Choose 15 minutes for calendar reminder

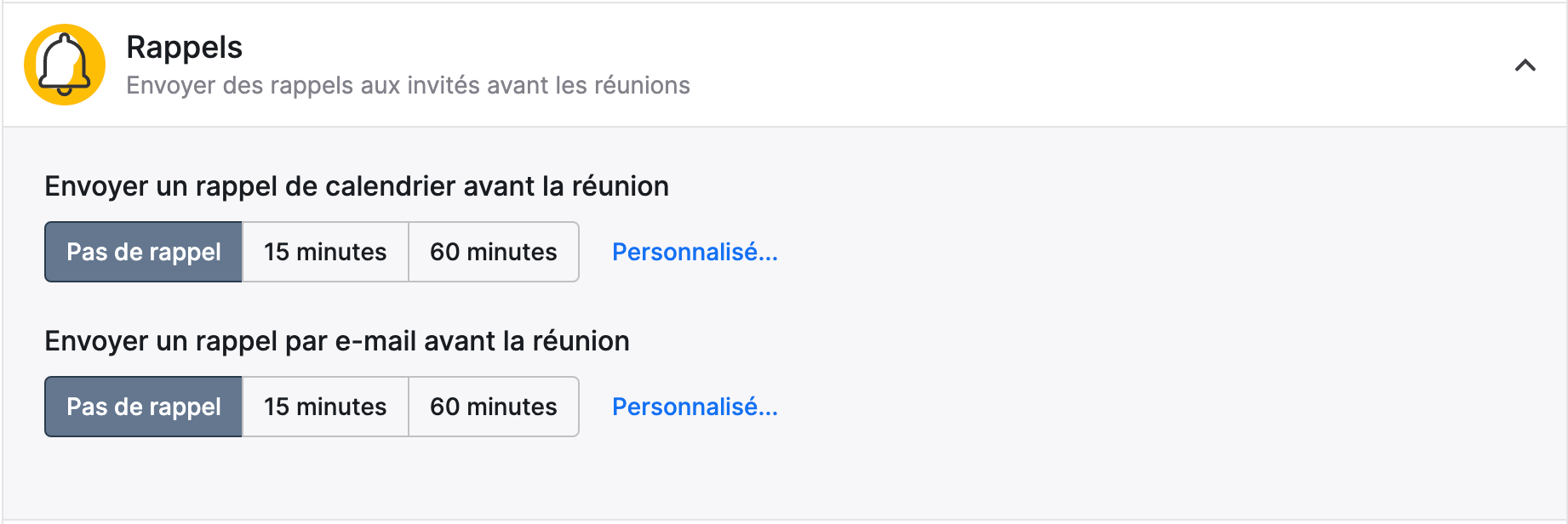tap(325, 252)
